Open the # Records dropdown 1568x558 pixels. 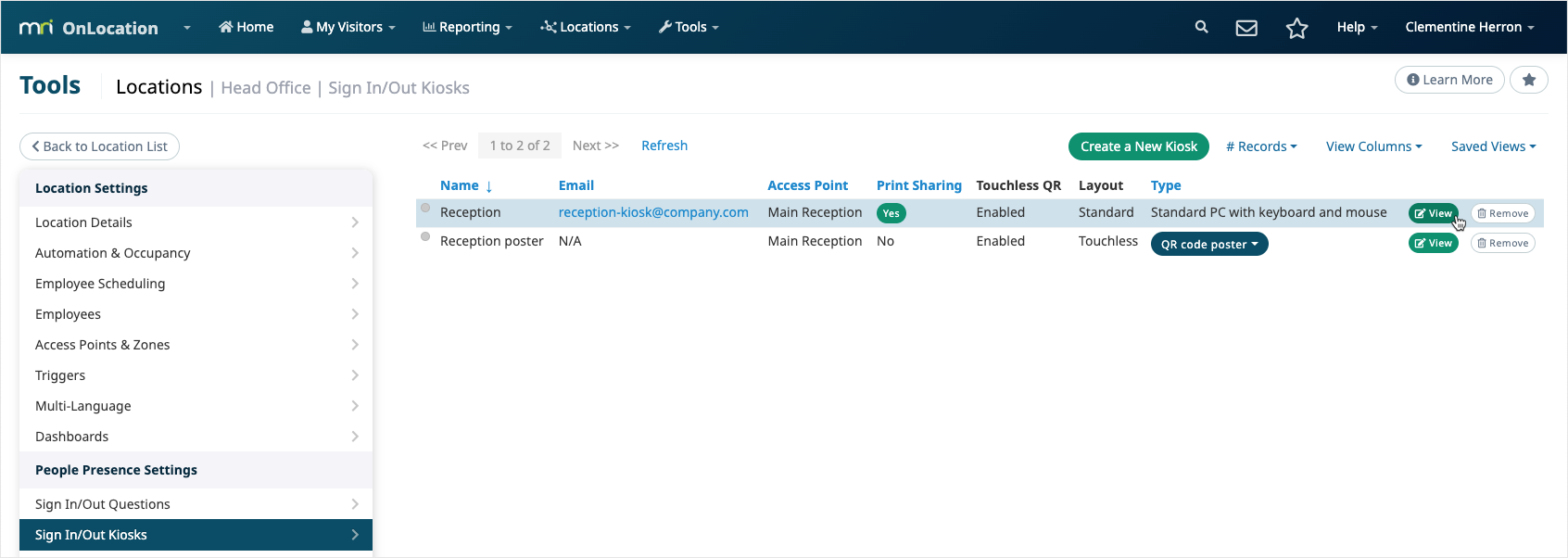pos(1261,146)
